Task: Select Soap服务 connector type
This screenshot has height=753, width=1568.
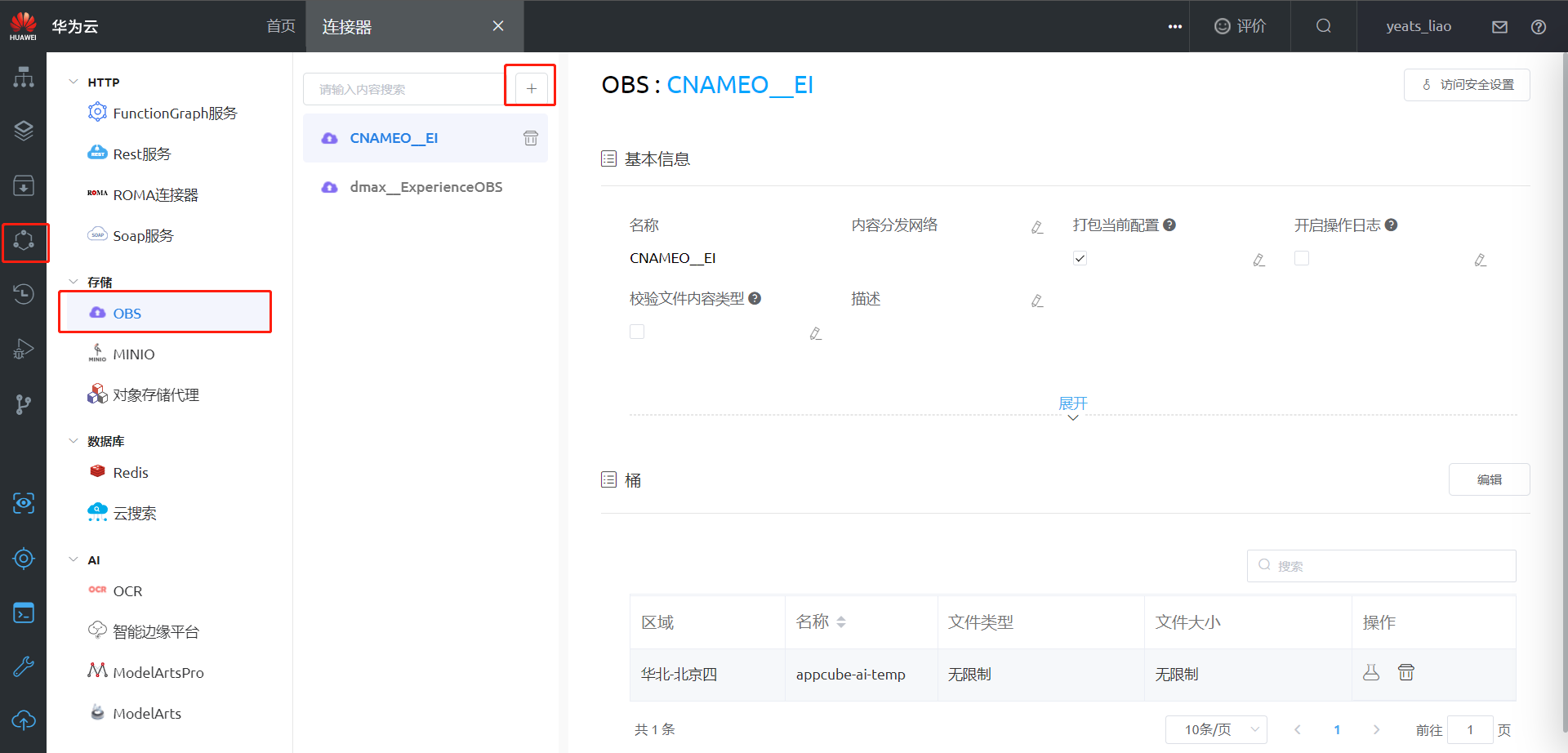Action: tap(131, 235)
